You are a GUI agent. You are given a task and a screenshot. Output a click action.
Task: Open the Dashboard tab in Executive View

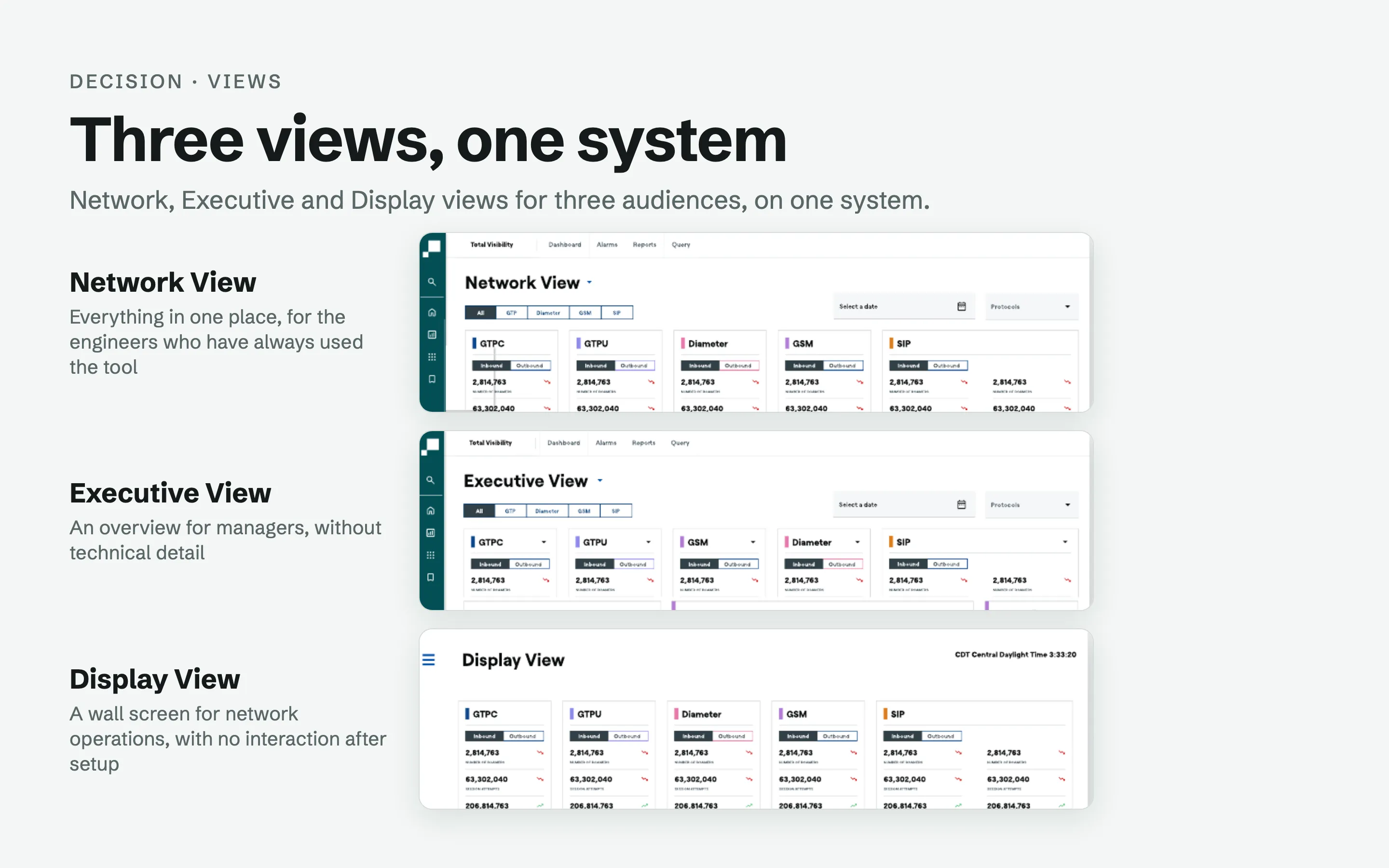(x=564, y=443)
